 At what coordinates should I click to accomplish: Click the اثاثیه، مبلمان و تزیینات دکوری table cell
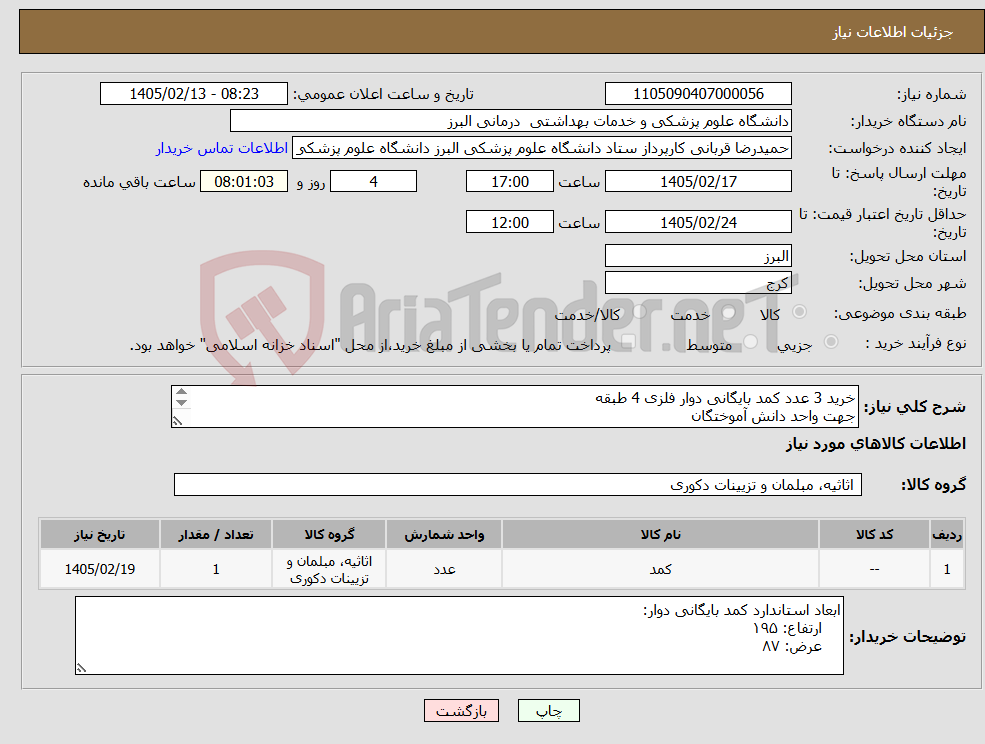tap(329, 569)
